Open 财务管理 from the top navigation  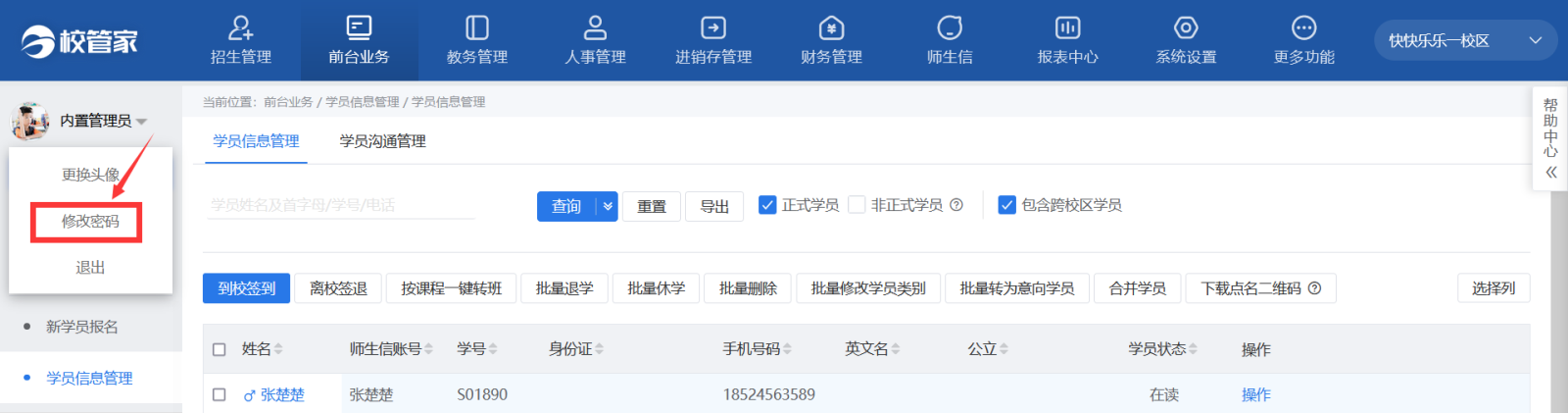[831, 40]
